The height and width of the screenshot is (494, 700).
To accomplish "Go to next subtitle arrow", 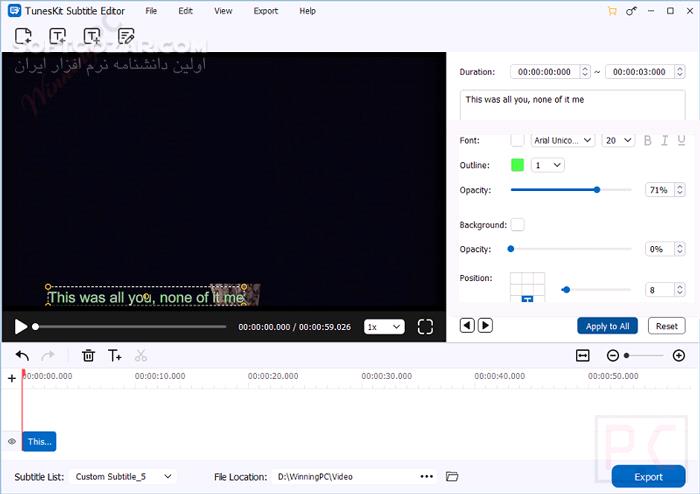I will [x=485, y=326].
